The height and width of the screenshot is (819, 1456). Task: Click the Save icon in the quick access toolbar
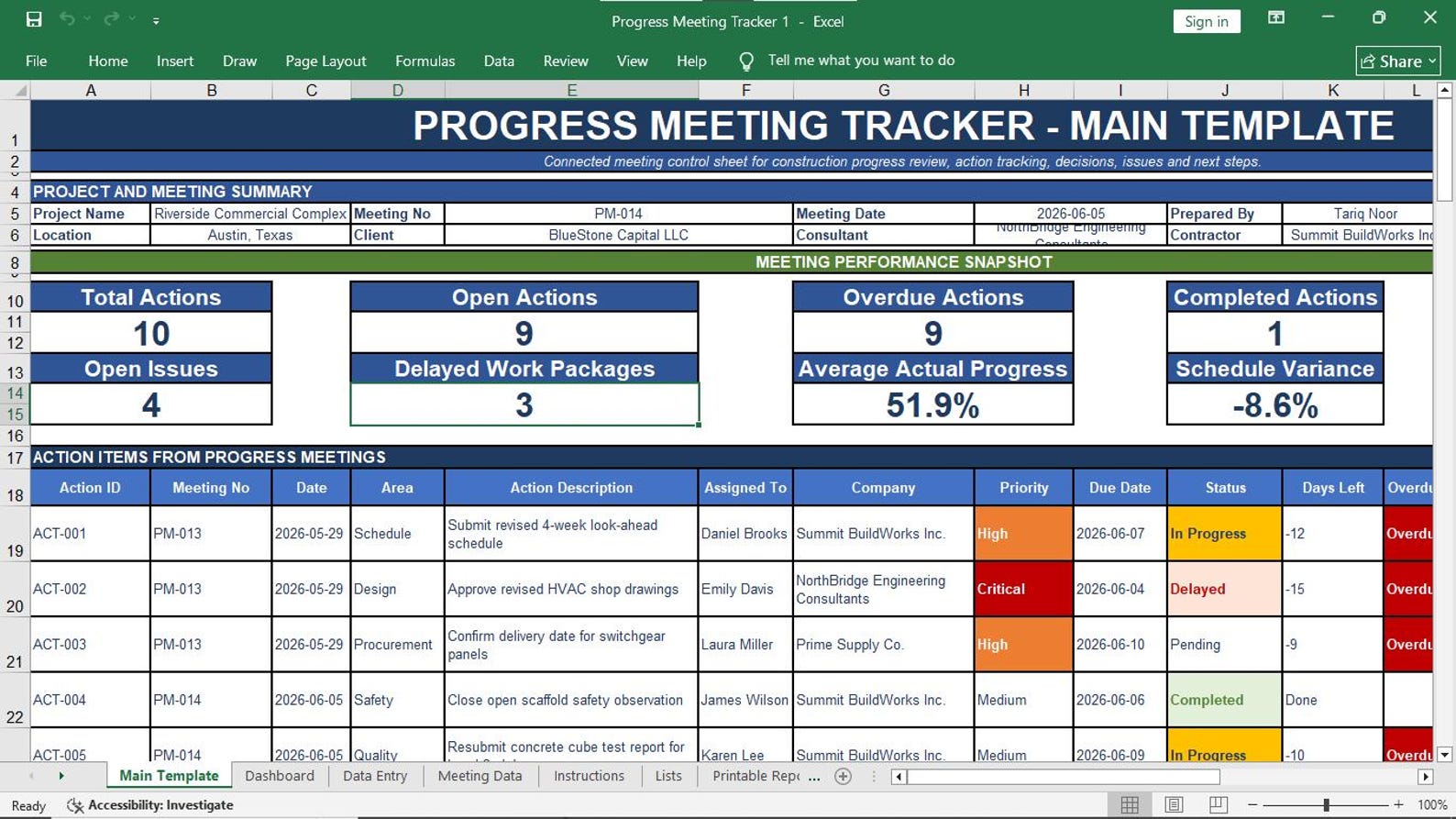(x=34, y=19)
